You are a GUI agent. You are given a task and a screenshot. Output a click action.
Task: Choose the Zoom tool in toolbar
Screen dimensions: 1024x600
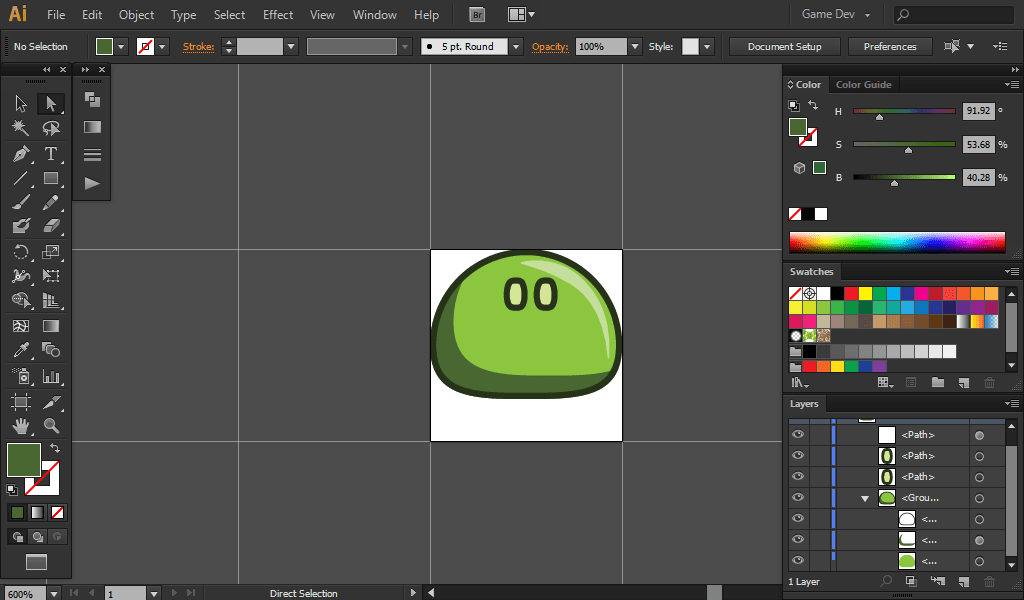51,426
